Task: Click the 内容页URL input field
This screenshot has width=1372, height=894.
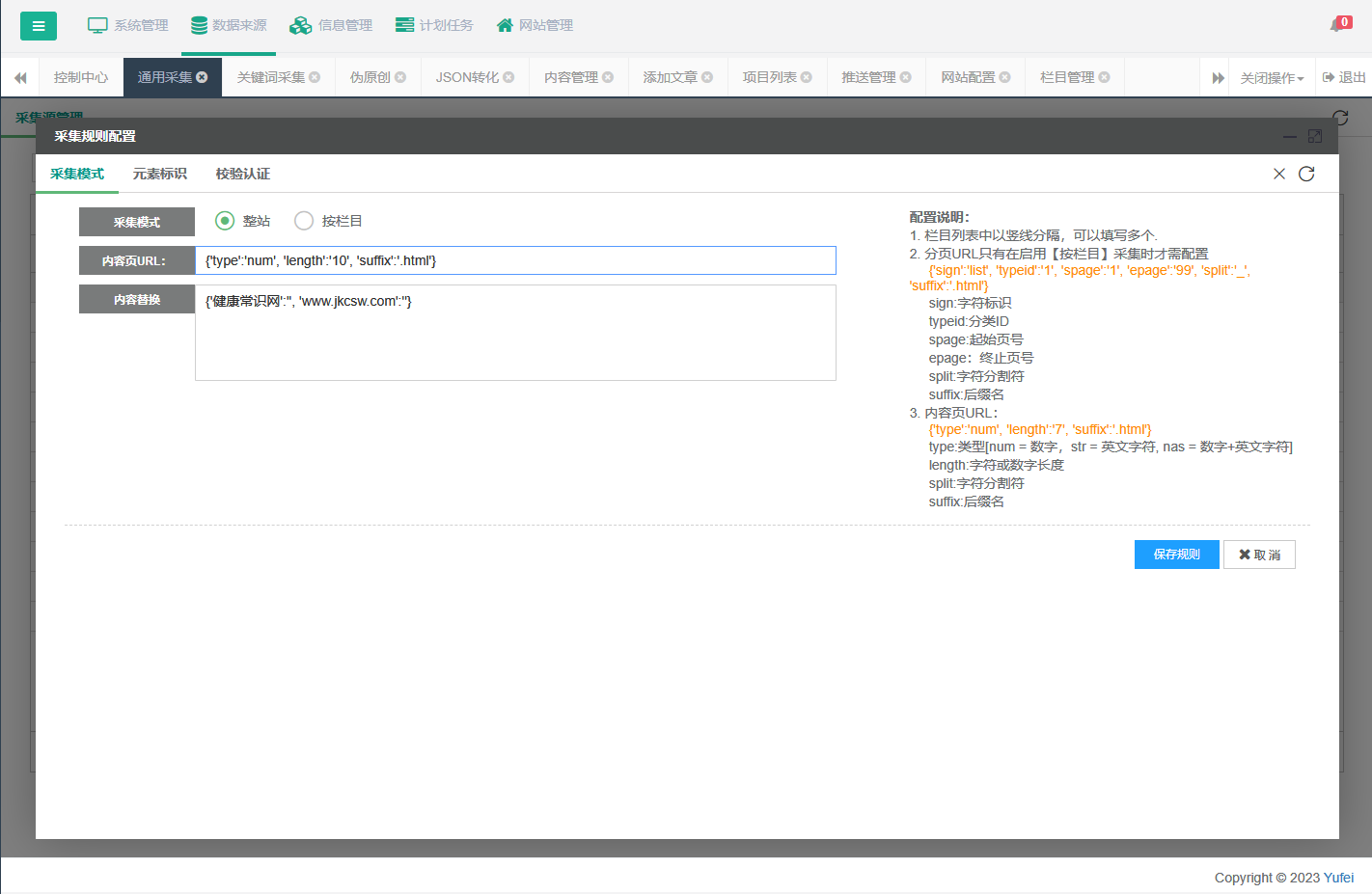Action: [x=515, y=260]
